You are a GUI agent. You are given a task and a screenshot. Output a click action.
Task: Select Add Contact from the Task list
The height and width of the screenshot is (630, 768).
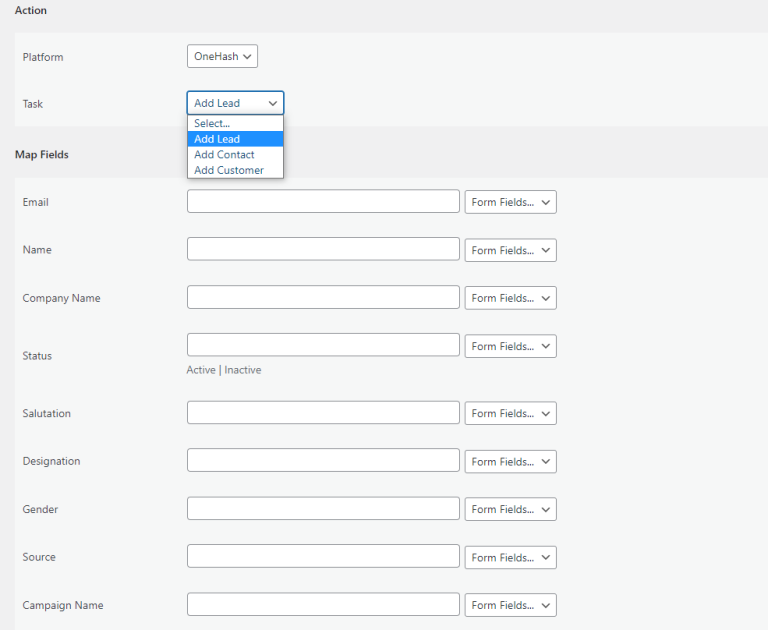point(235,155)
